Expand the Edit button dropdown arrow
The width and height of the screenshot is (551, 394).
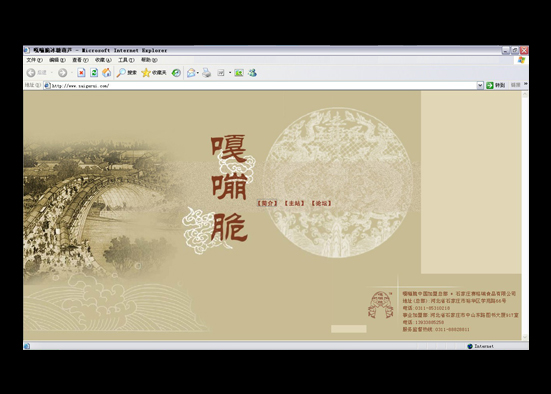point(230,73)
